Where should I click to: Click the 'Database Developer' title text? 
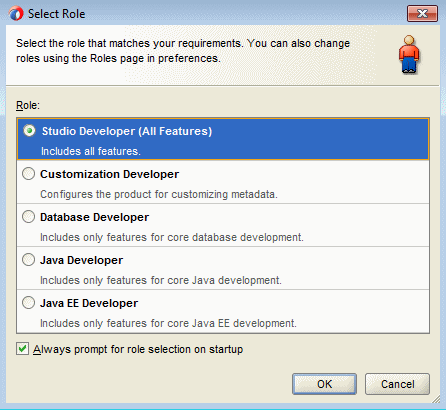point(94,217)
